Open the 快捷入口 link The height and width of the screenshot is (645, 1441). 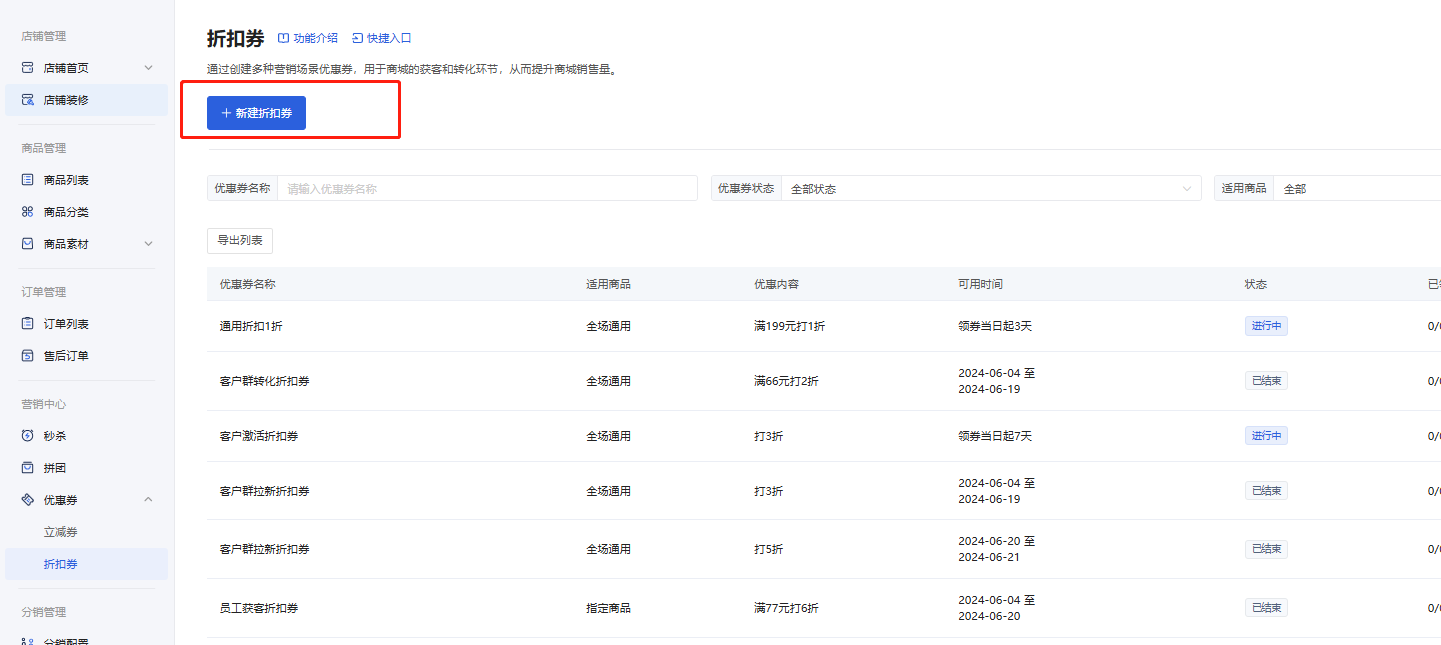point(381,38)
